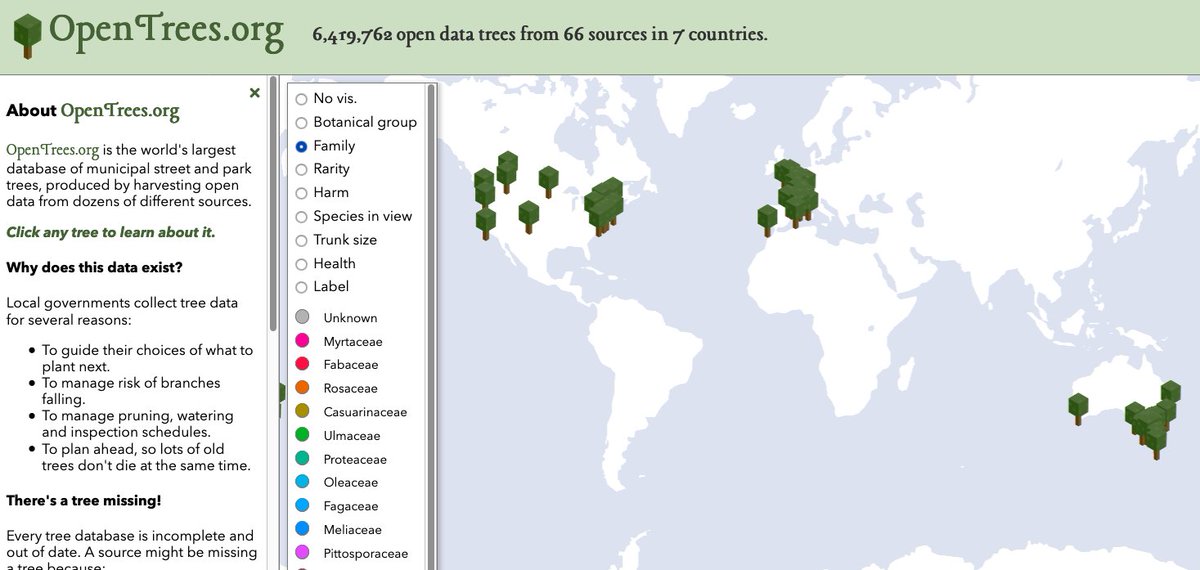Click the purple Pittosporaceae legend swatch

coord(303,553)
